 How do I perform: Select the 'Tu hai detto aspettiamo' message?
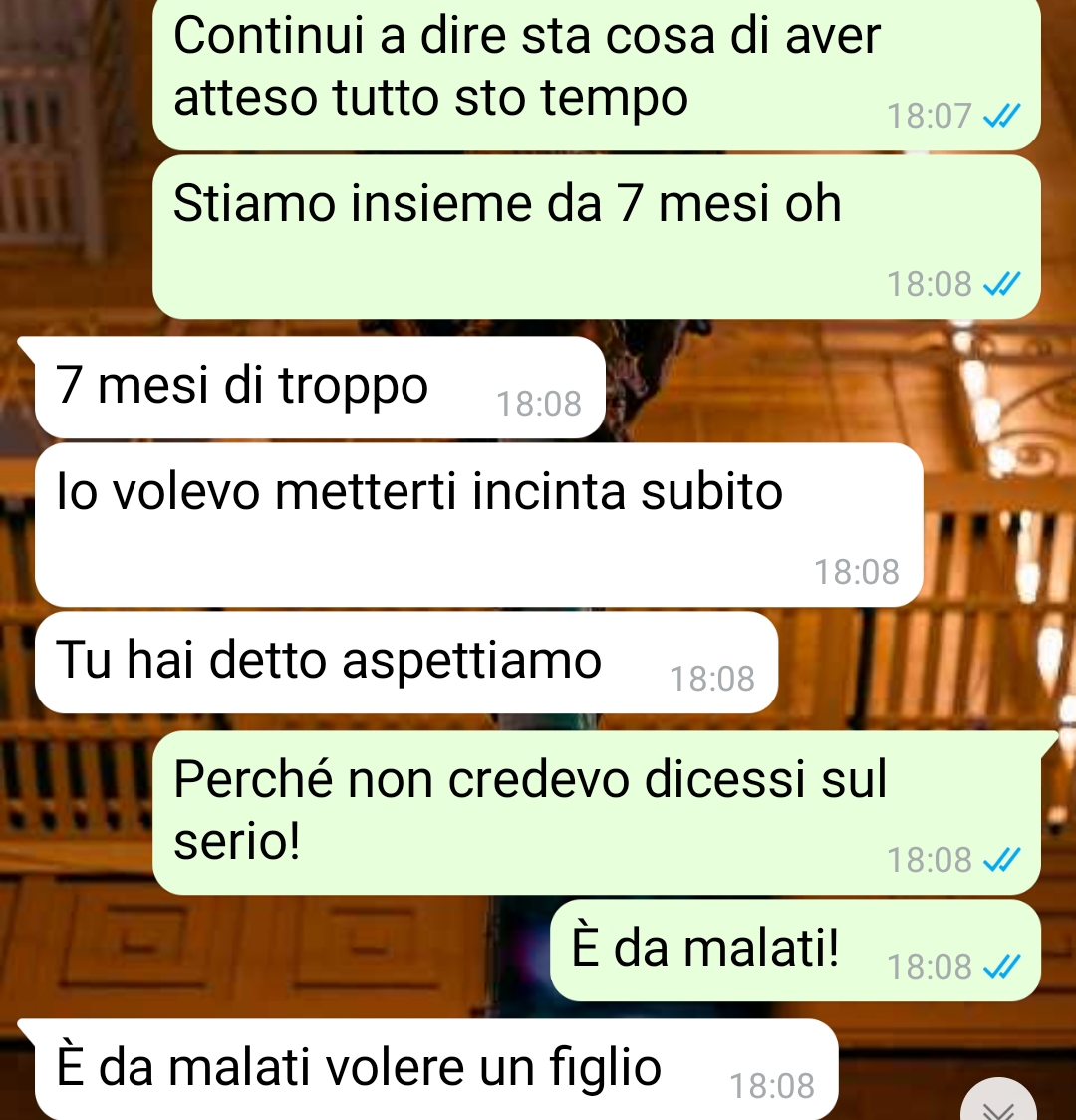pos(405,663)
